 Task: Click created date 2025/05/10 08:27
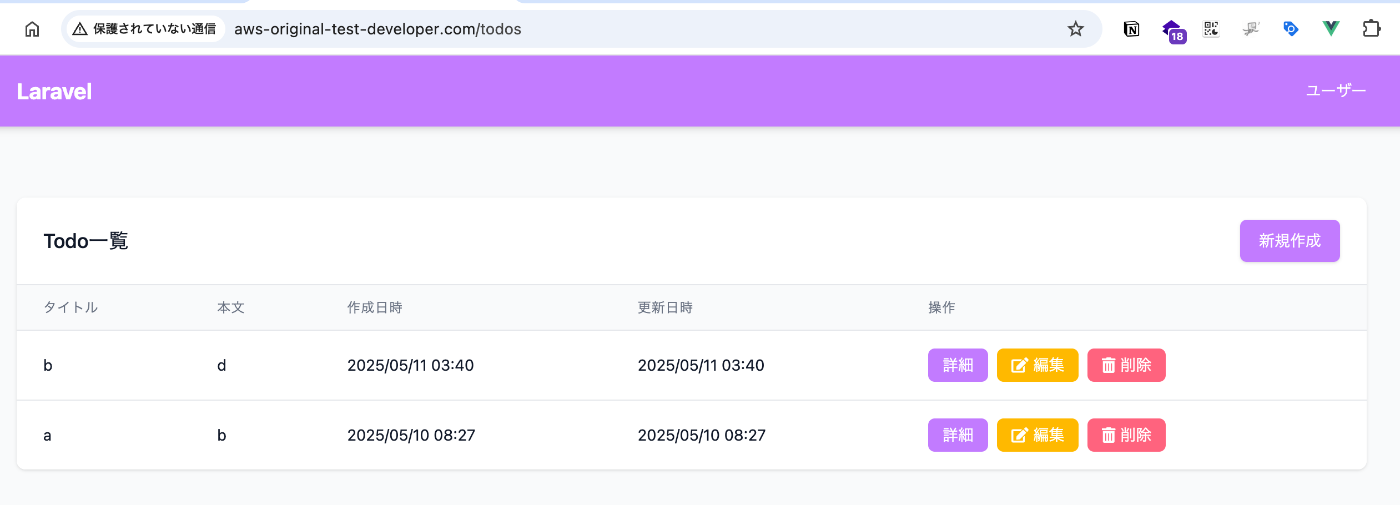click(x=411, y=435)
